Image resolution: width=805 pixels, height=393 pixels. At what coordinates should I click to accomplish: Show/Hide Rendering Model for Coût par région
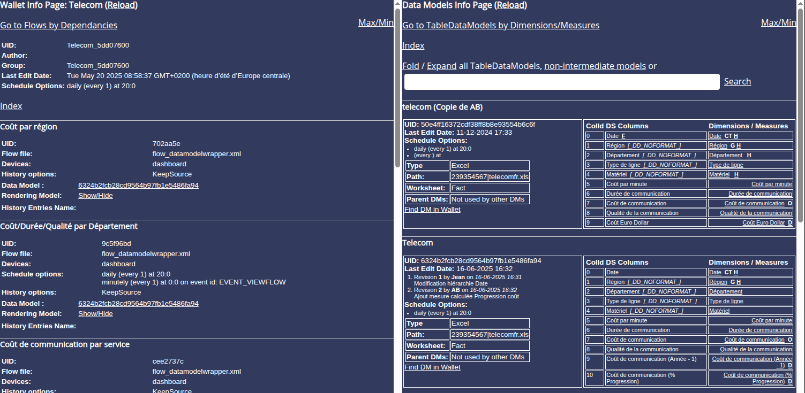95,196
